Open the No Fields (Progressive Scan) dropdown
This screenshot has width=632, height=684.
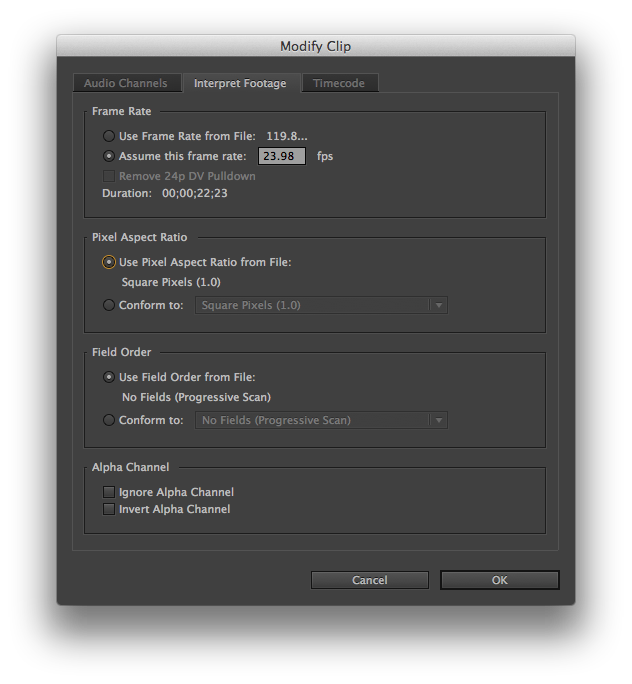pyautogui.click(x=321, y=420)
